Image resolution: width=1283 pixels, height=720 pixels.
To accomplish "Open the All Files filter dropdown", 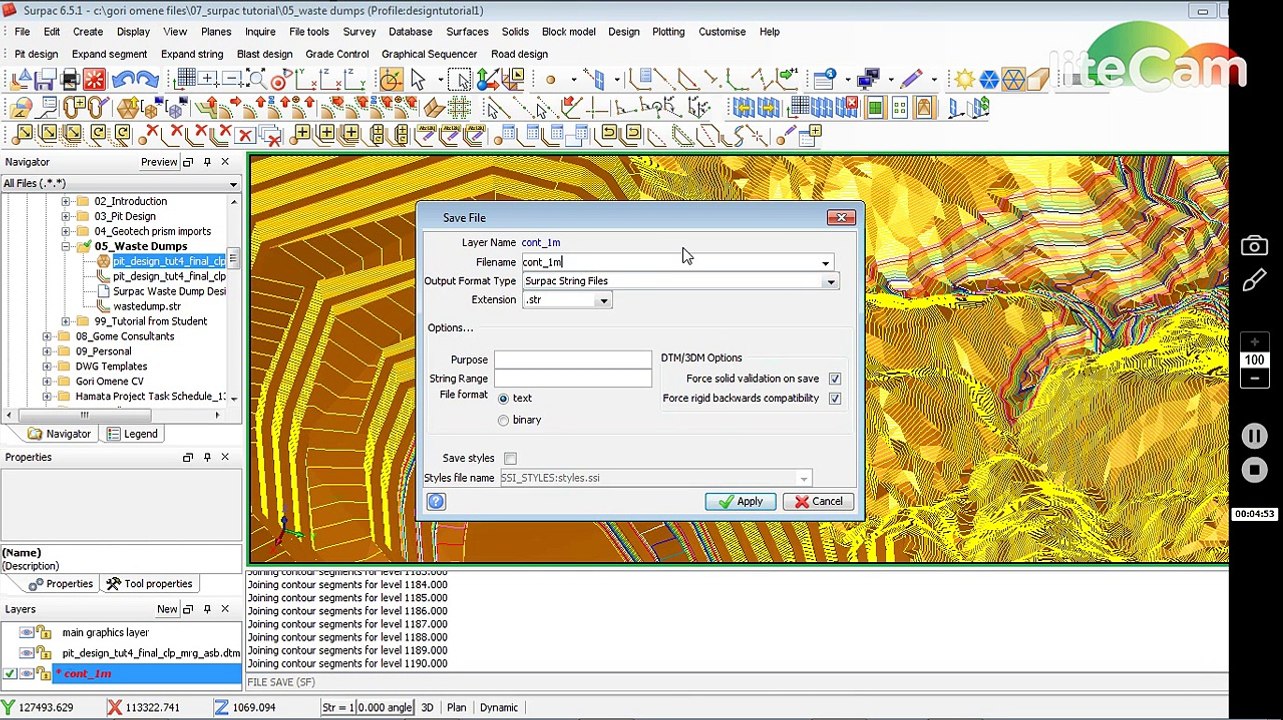I will 233,184.
